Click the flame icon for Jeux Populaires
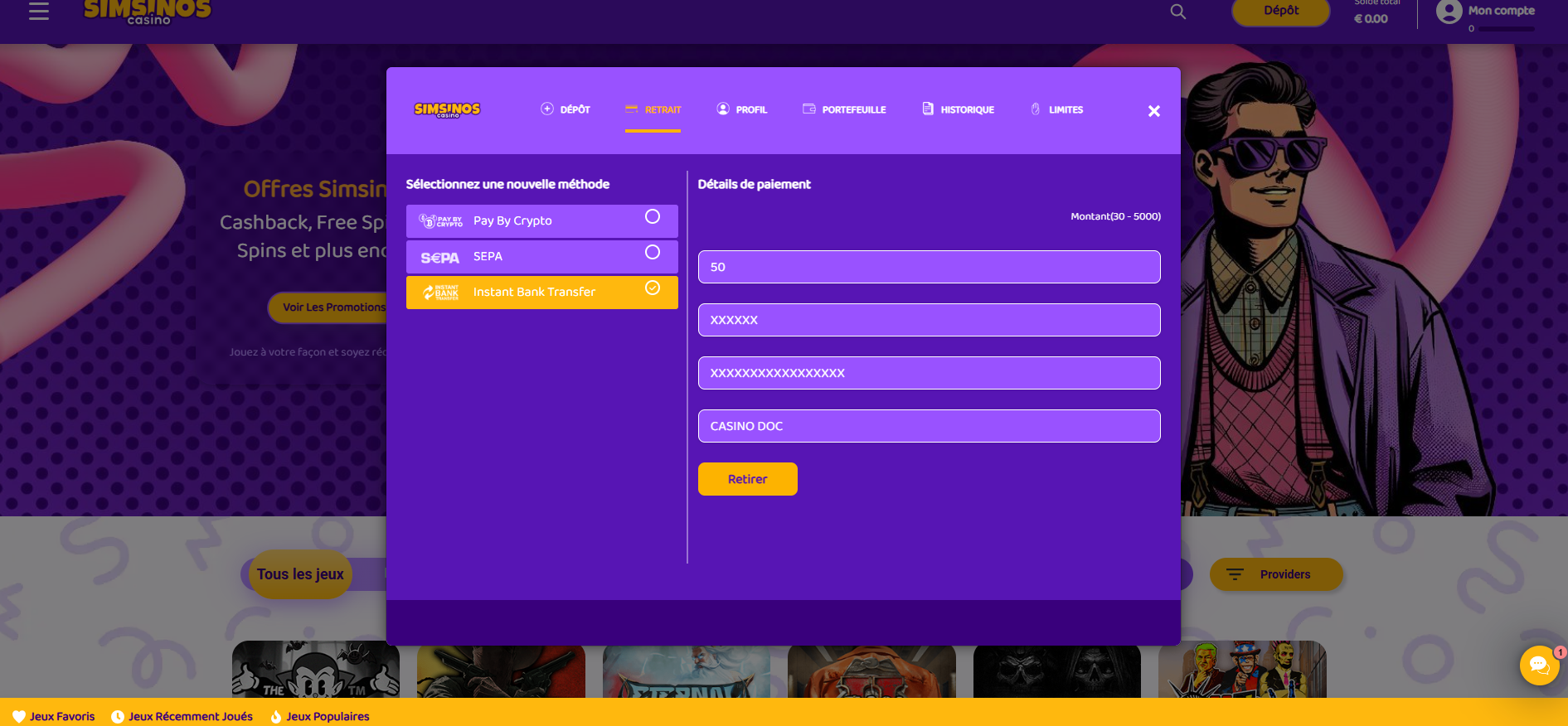The height and width of the screenshot is (726, 1568). click(276, 717)
